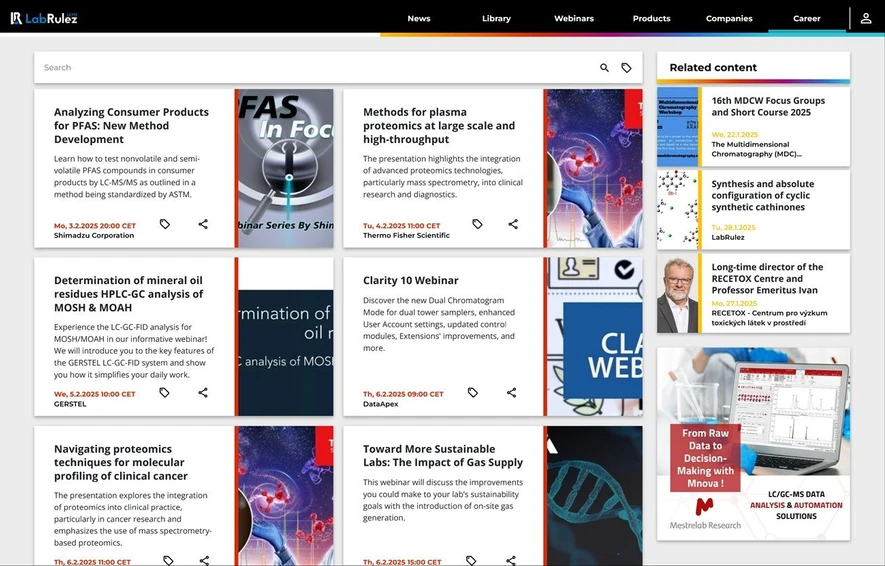Click the plasma proteomics card image
The width and height of the screenshot is (885, 566).
594,168
